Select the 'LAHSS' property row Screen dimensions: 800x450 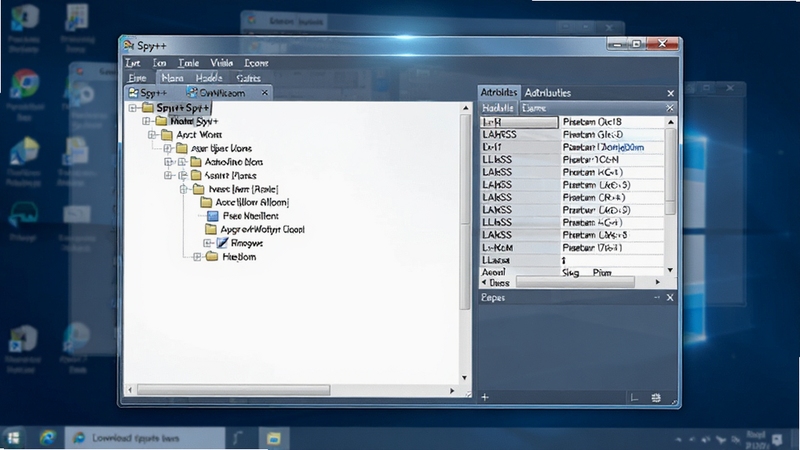pyautogui.click(x=572, y=135)
